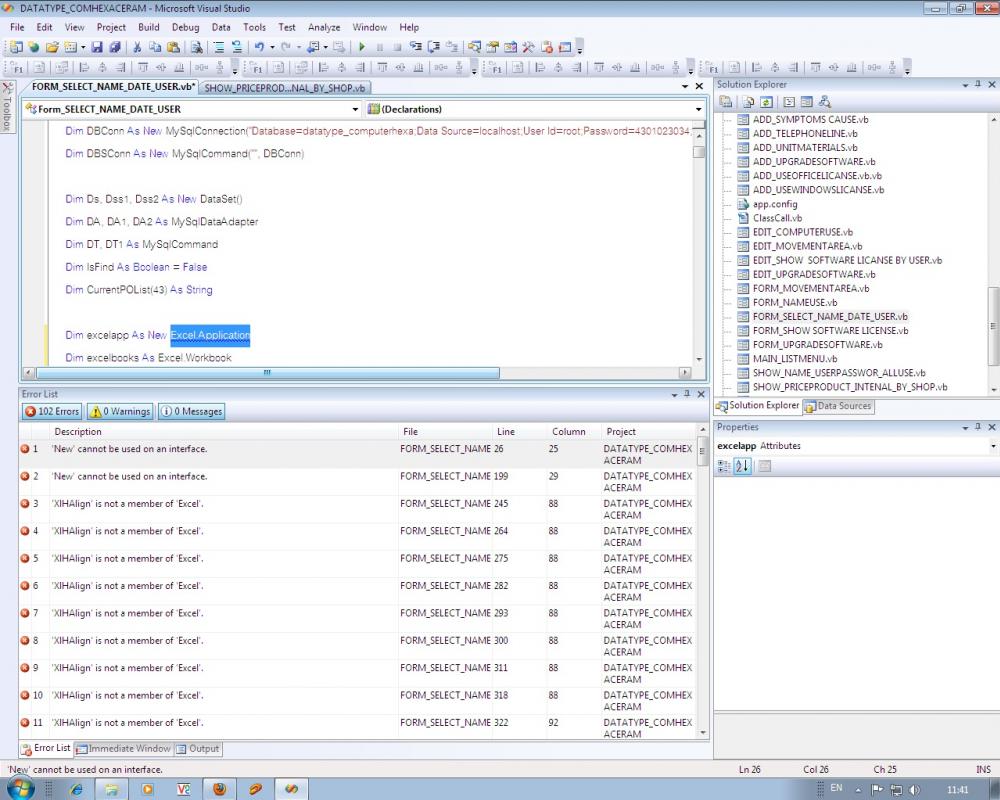The width and height of the screenshot is (1000, 800).
Task: Open the Toolbox side panel
Action: (x=7, y=108)
